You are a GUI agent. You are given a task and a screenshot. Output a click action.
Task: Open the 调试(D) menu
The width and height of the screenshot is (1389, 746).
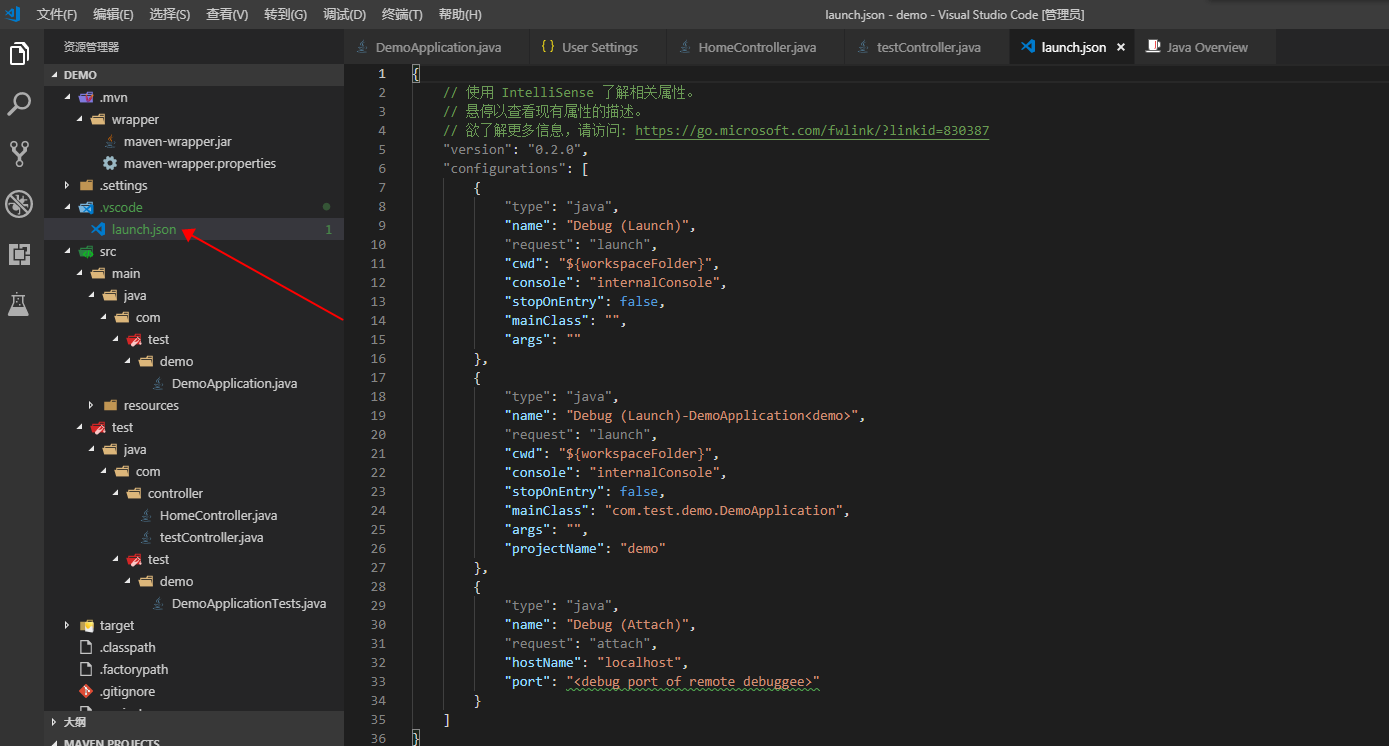[344, 15]
